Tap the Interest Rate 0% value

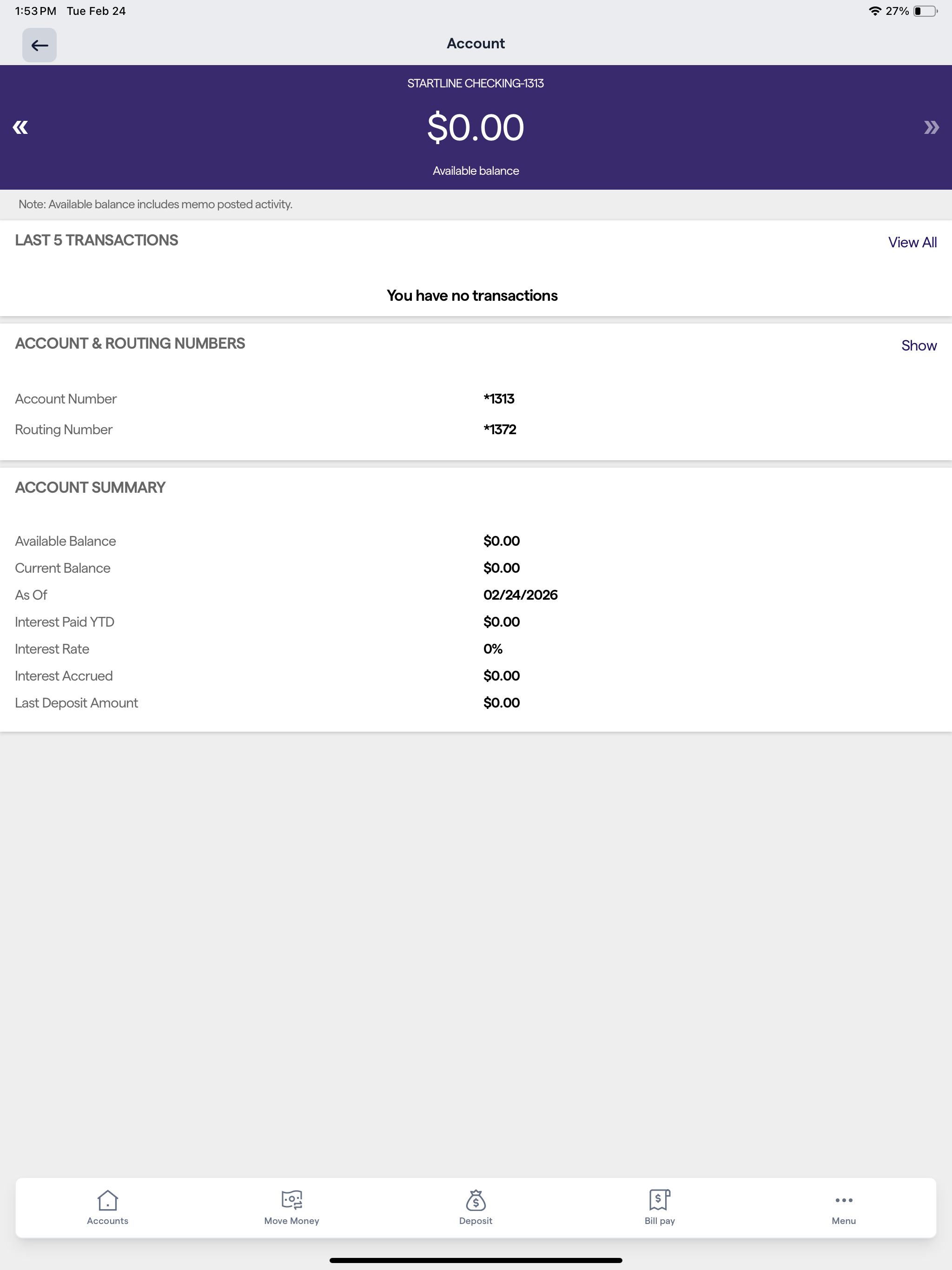point(493,649)
